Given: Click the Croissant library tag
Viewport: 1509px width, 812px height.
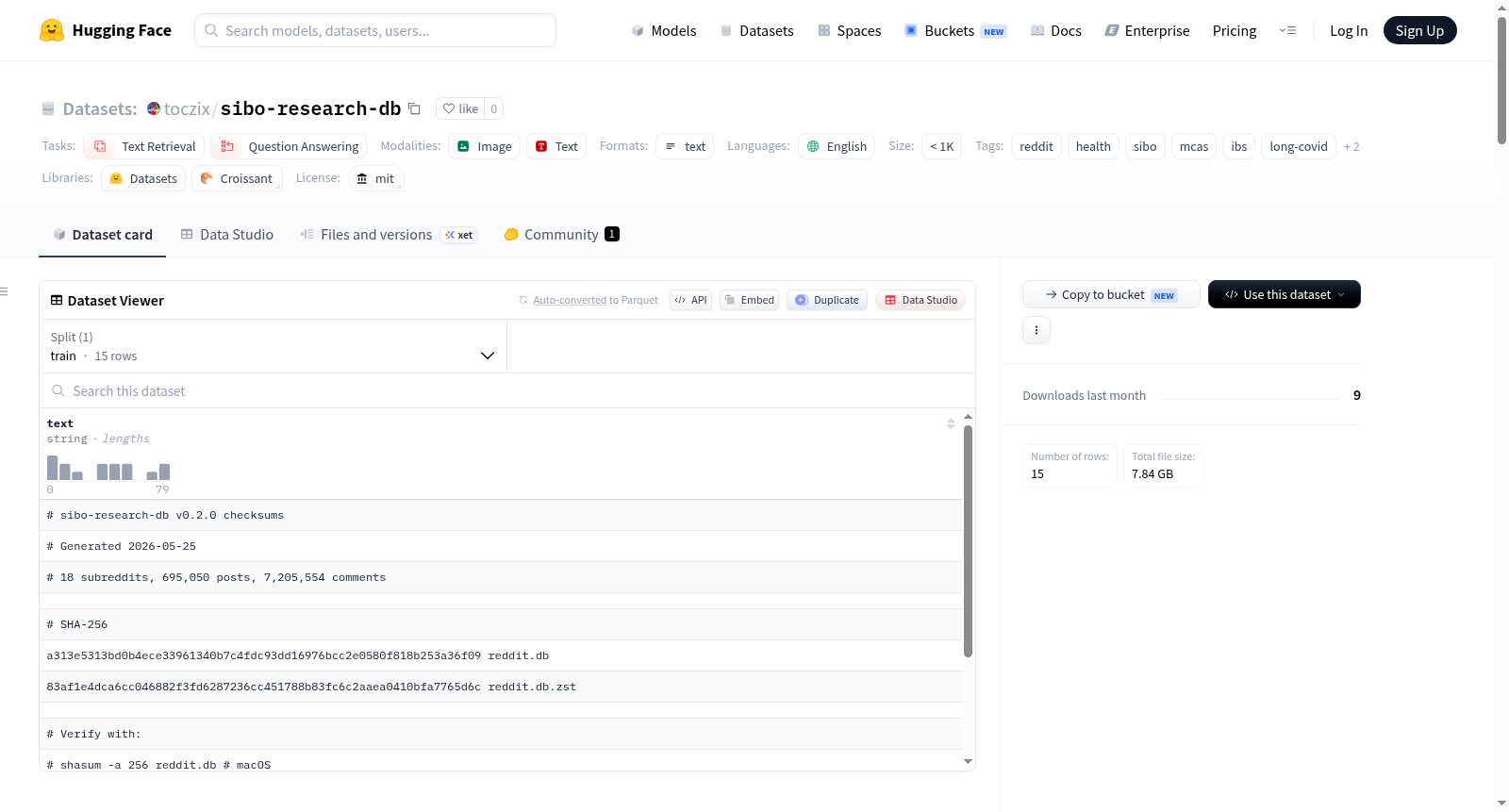Looking at the screenshot, I should [x=237, y=178].
